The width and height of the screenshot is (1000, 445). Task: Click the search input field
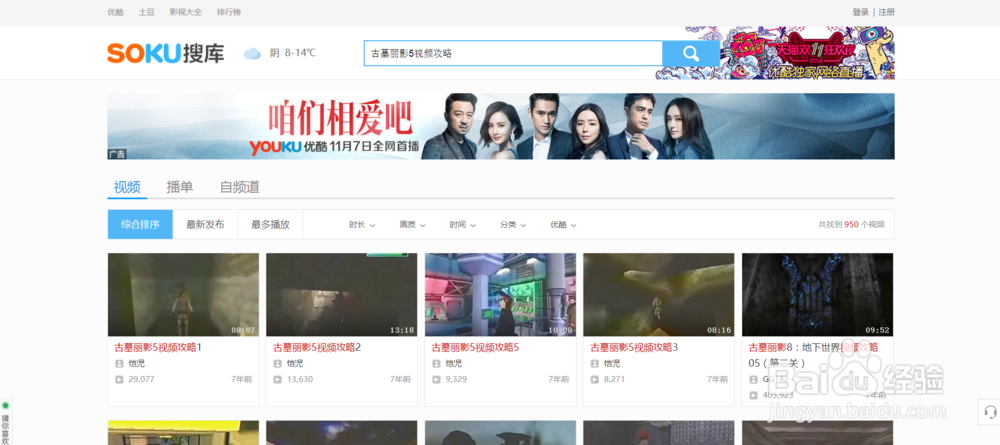click(513, 54)
